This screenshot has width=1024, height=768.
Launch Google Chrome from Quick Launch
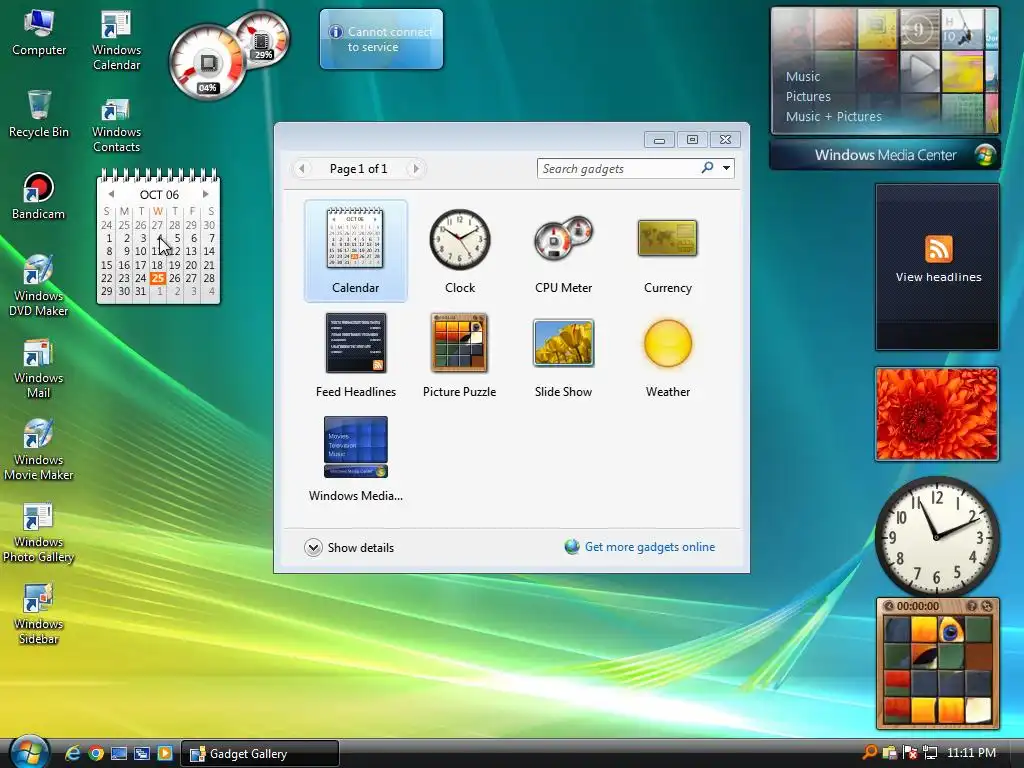pos(96,754)
